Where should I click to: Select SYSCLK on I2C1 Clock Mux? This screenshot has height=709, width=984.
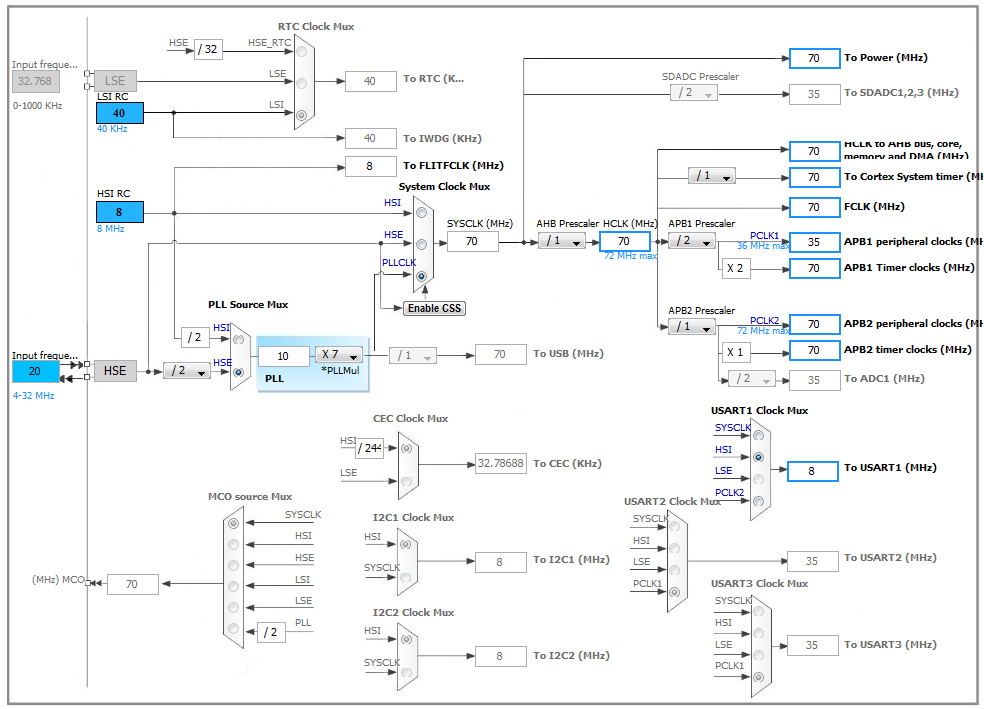pyautogui.click(x=406, y=577)
